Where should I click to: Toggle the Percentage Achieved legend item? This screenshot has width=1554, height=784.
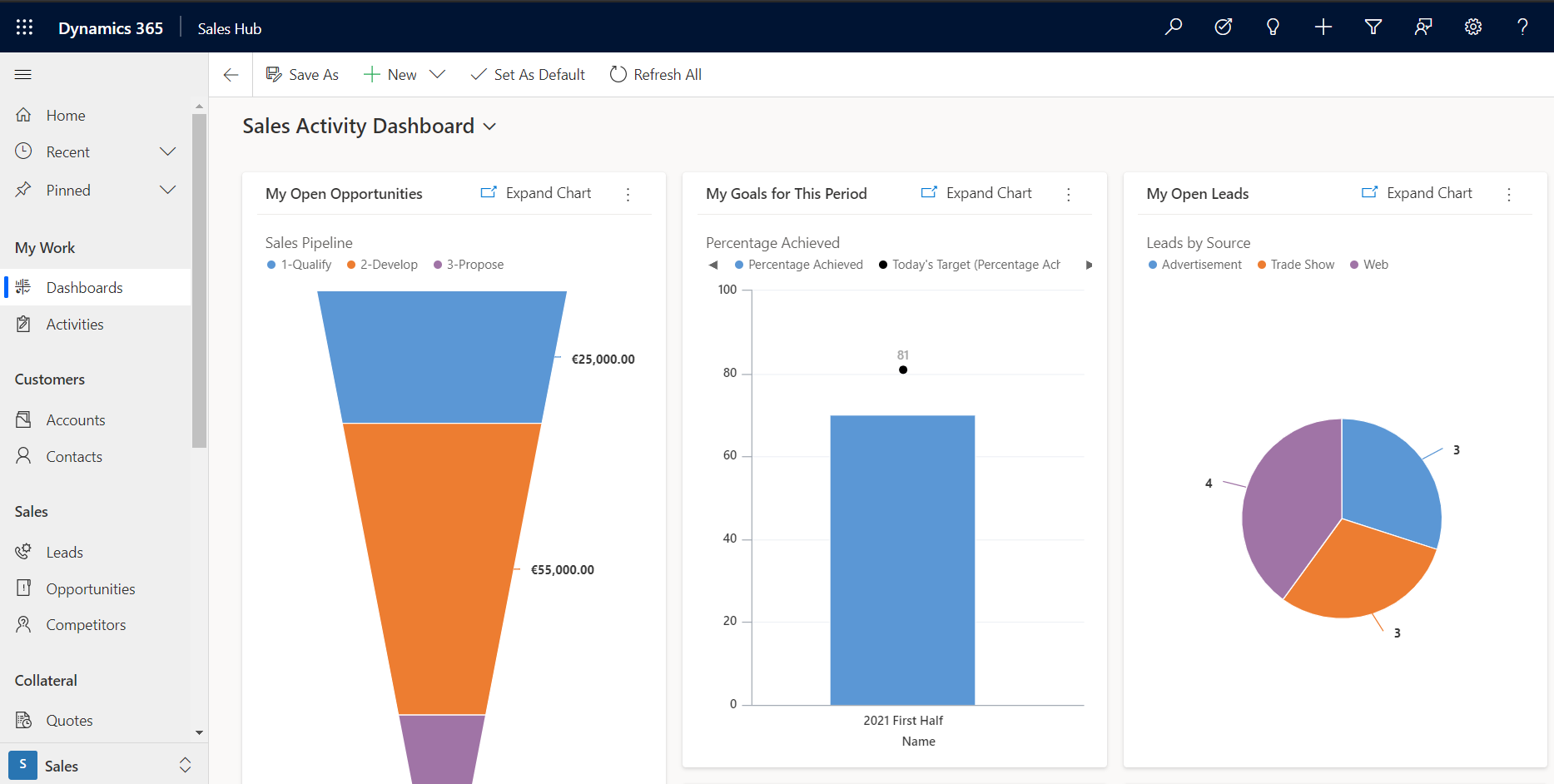[x=799, y=265]
